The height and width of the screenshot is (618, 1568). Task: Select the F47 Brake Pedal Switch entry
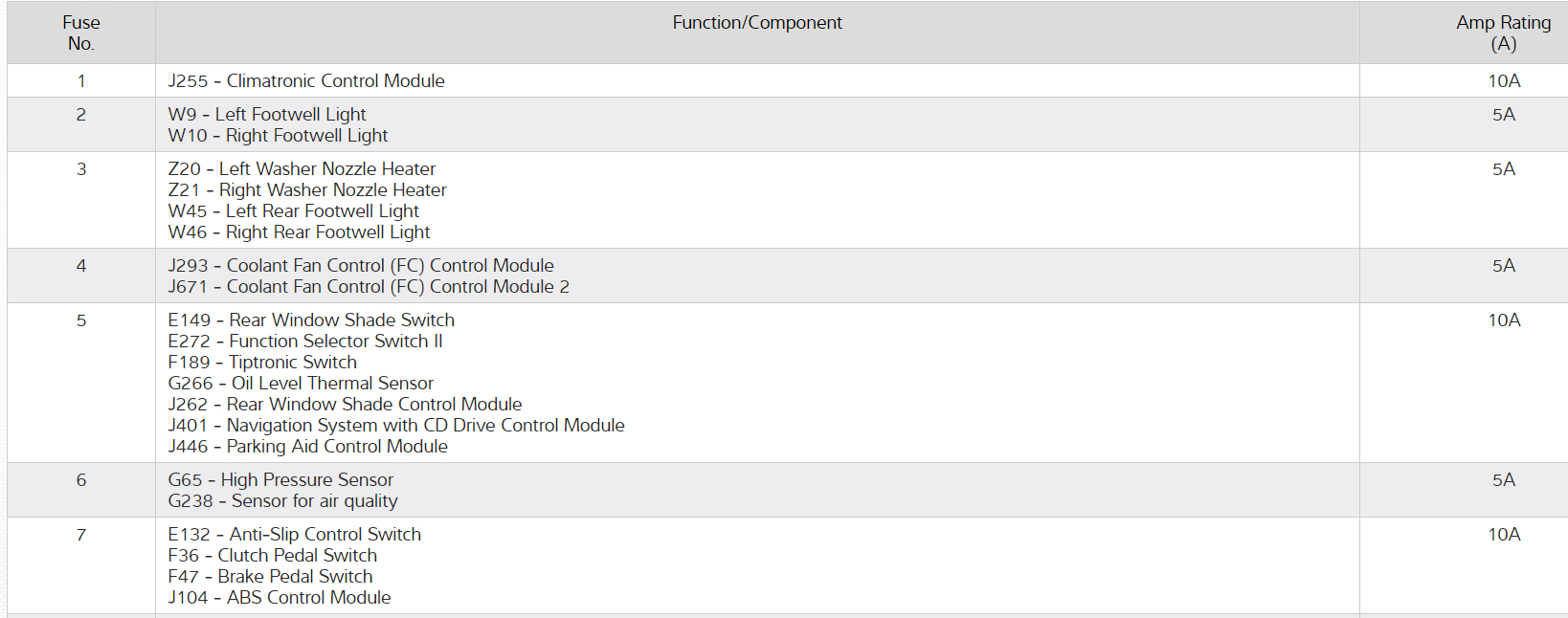(270, 577)
